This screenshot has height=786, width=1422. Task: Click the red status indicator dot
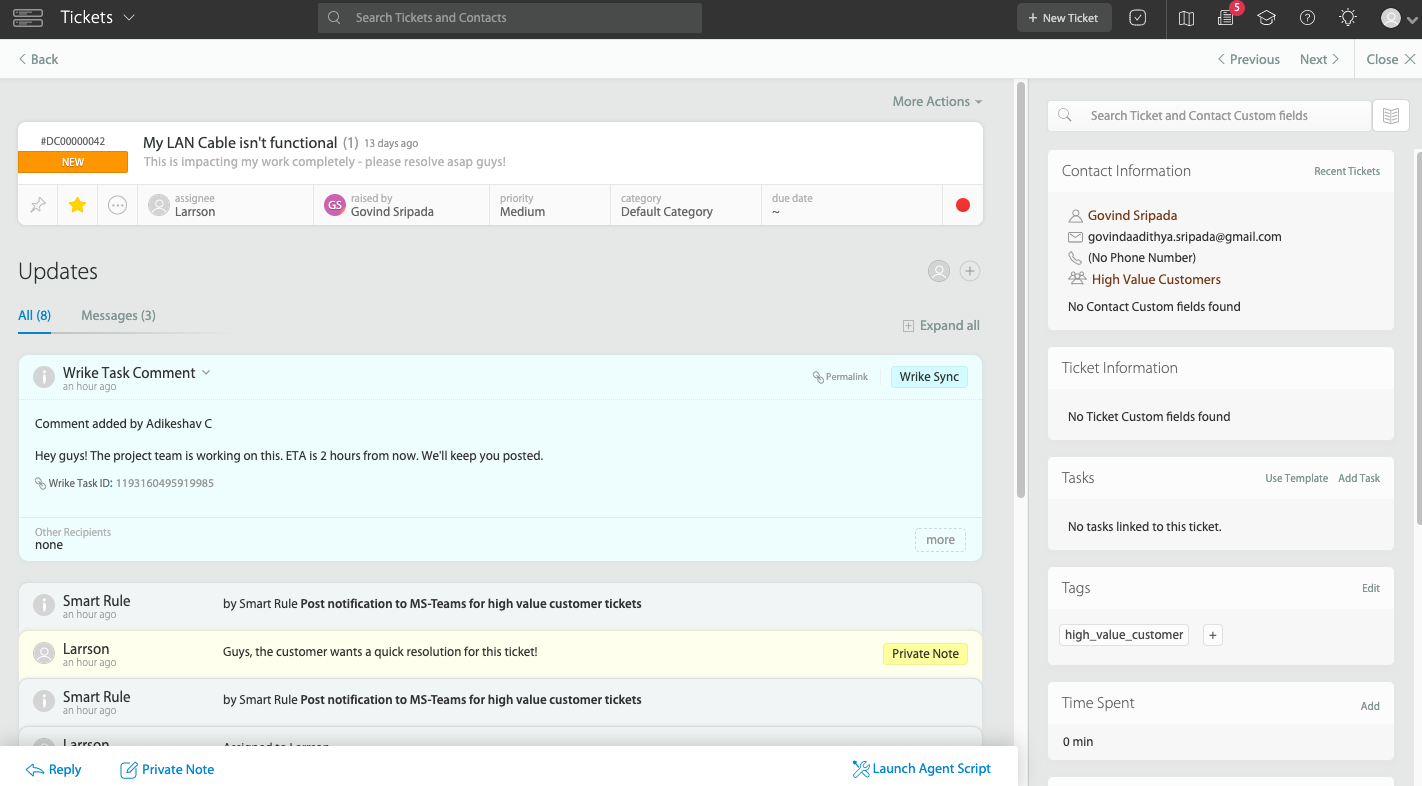pyautogui.click(x=963, y=205)
